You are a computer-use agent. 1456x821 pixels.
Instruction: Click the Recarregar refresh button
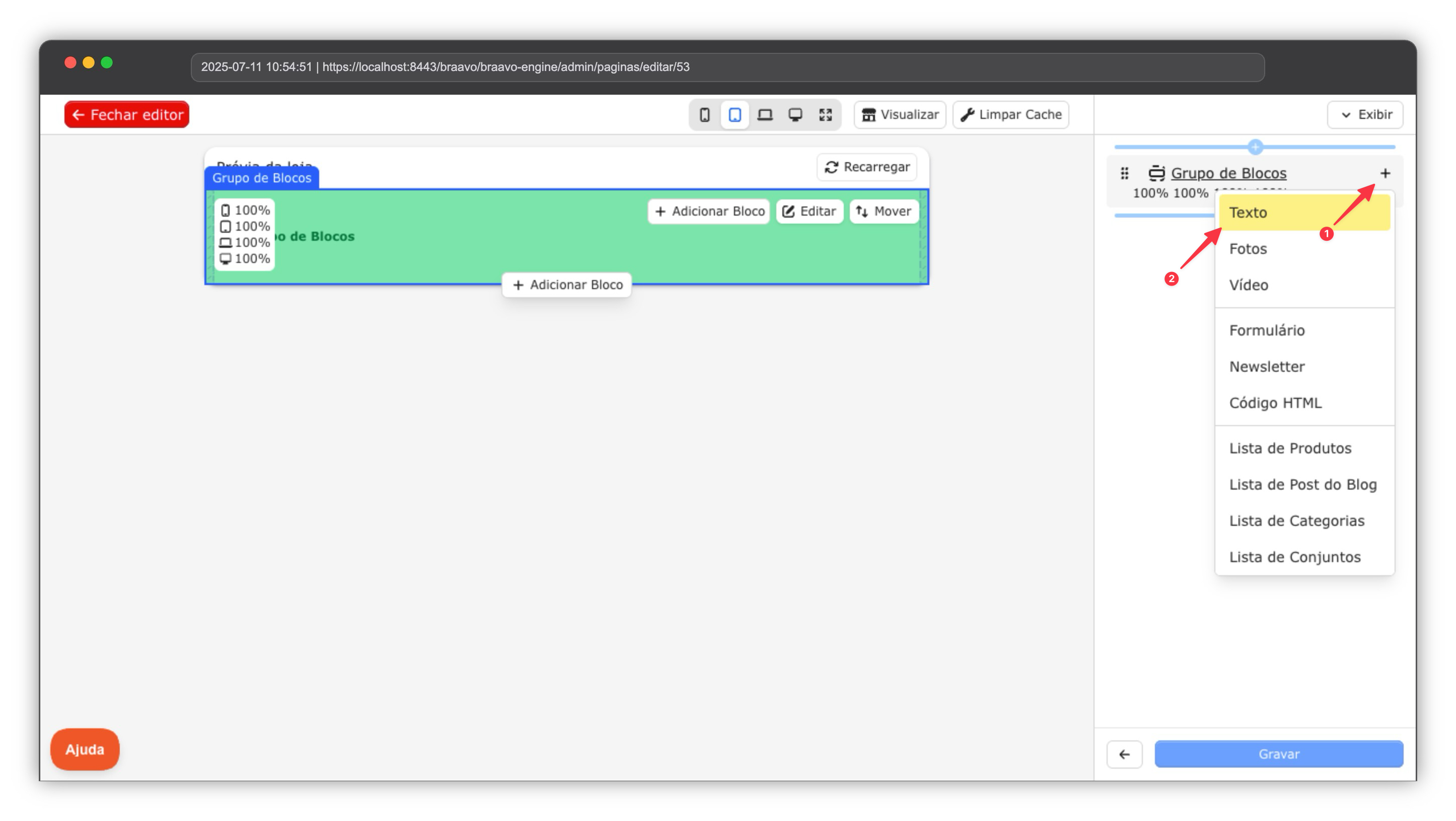867,167
